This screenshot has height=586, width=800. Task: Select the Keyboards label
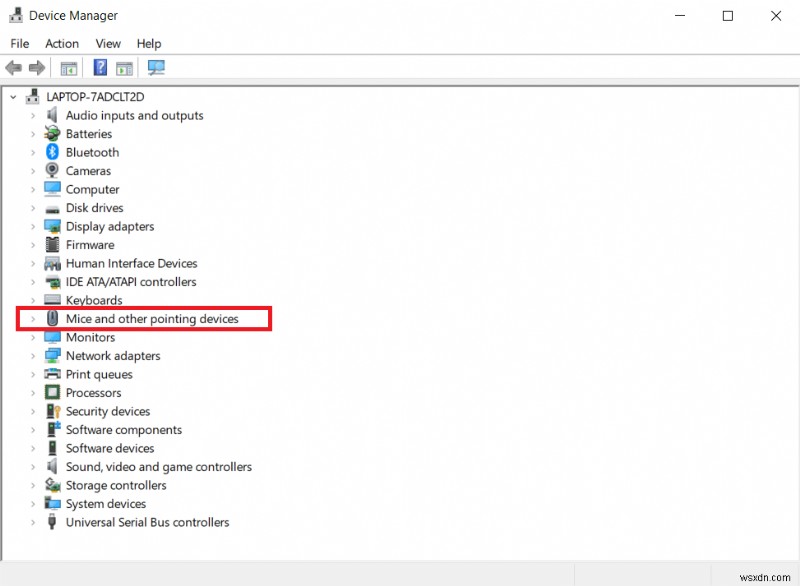click(x=94, y=300)
